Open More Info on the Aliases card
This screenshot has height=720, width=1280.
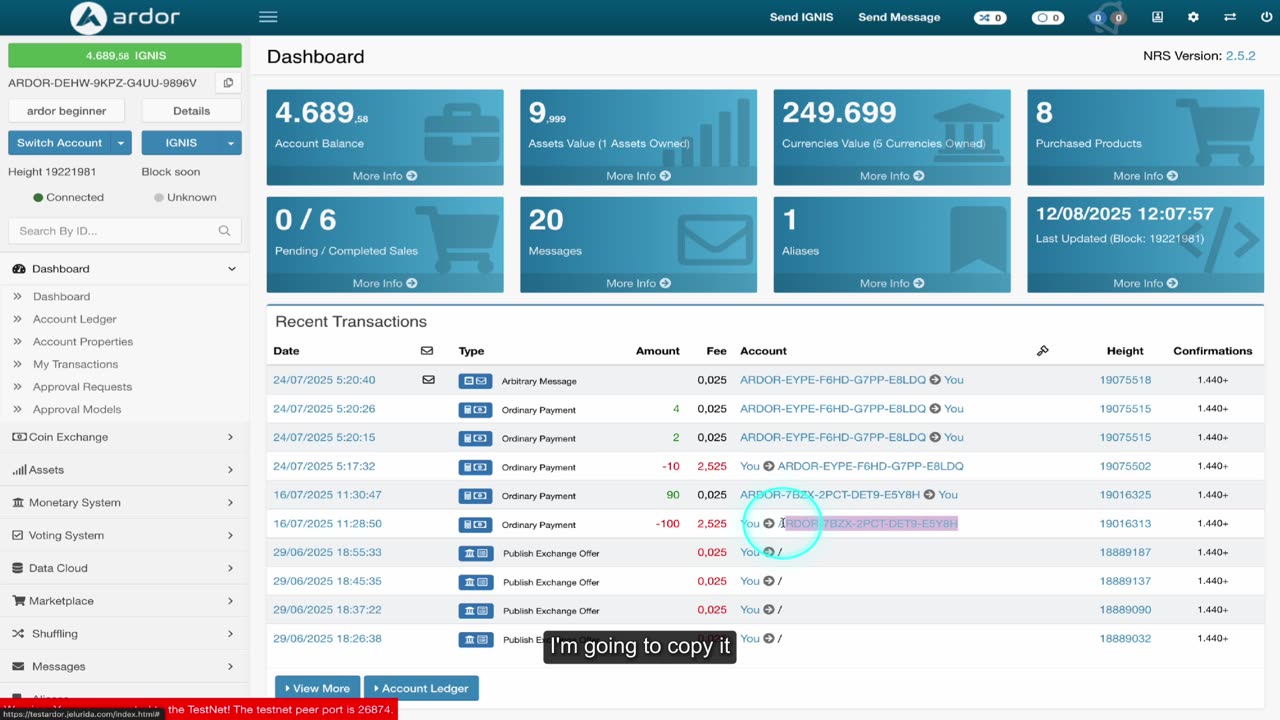(892, 283)
